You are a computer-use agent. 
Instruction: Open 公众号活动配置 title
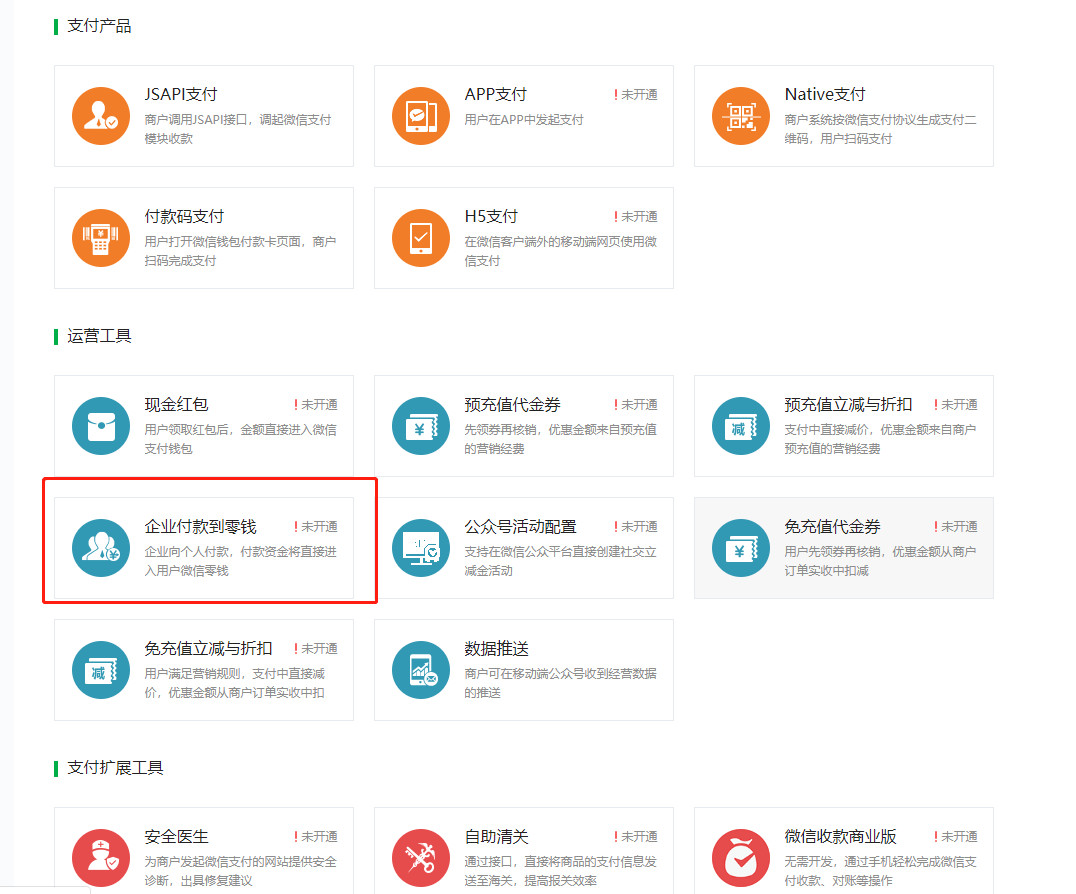(520, 526)
